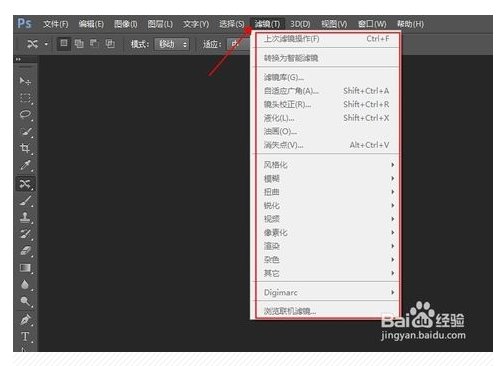Open the 编辑(E) menu
The width and height of the screenshot is (504, 366).
pyautogui.click(x=91, y=24)
